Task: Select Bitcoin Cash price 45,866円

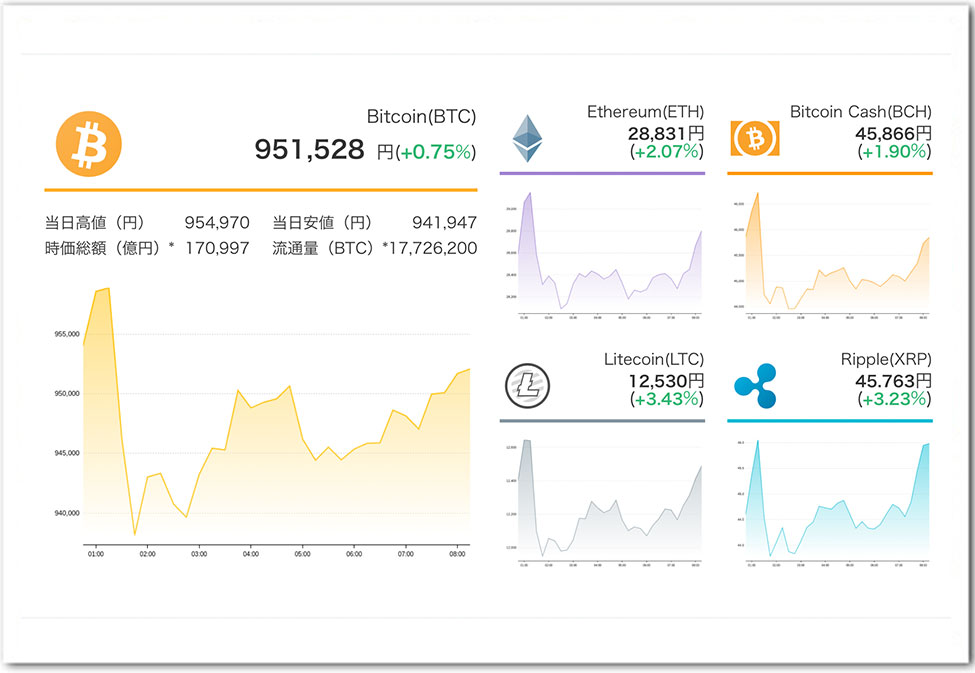Action: pyautogui.click(x=893, y=134)
